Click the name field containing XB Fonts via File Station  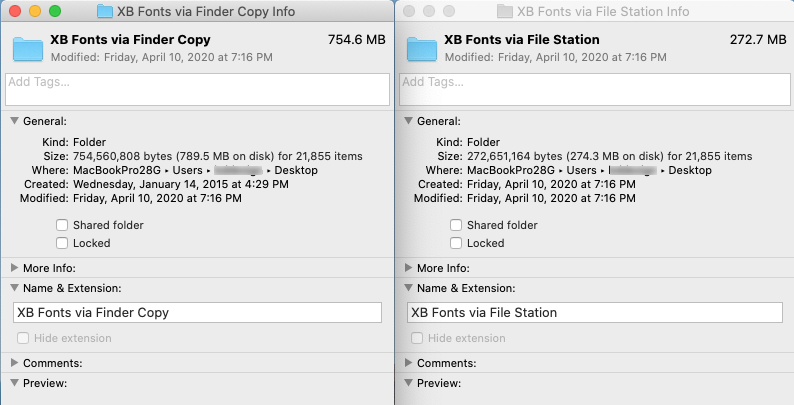593,313
